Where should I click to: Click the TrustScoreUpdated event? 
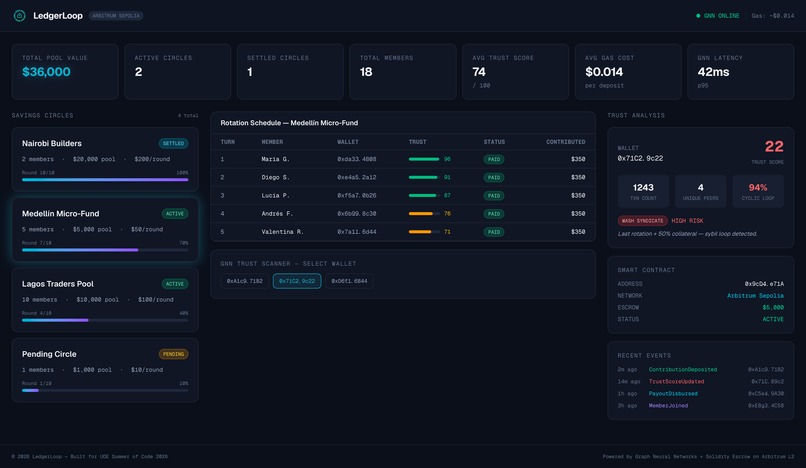tap(676, 382)
